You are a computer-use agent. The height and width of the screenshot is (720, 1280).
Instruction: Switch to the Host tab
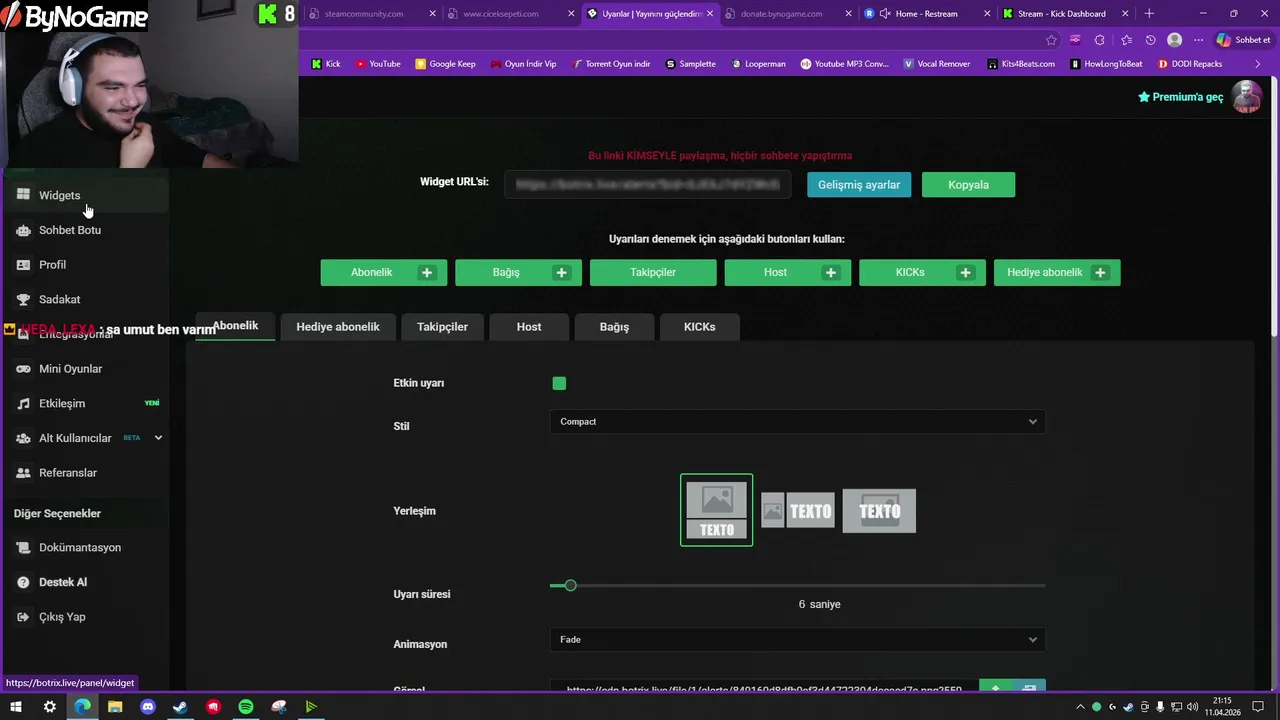(529, 327)
